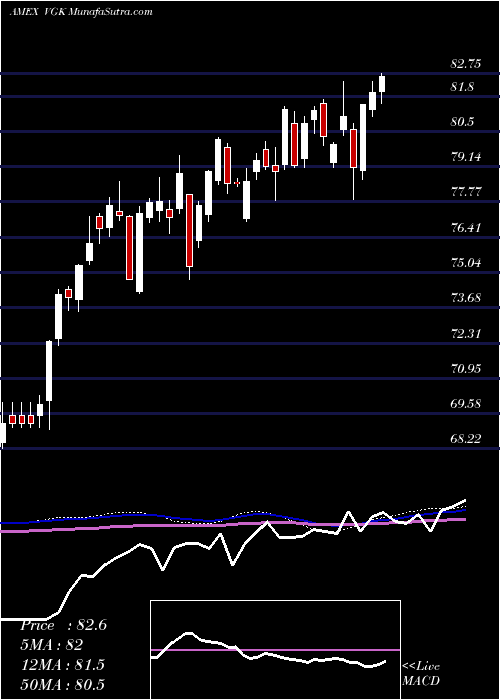Screen dimensions: 500x700
Task: Select the 70.95 price axis label
Action: click(466, 369)
